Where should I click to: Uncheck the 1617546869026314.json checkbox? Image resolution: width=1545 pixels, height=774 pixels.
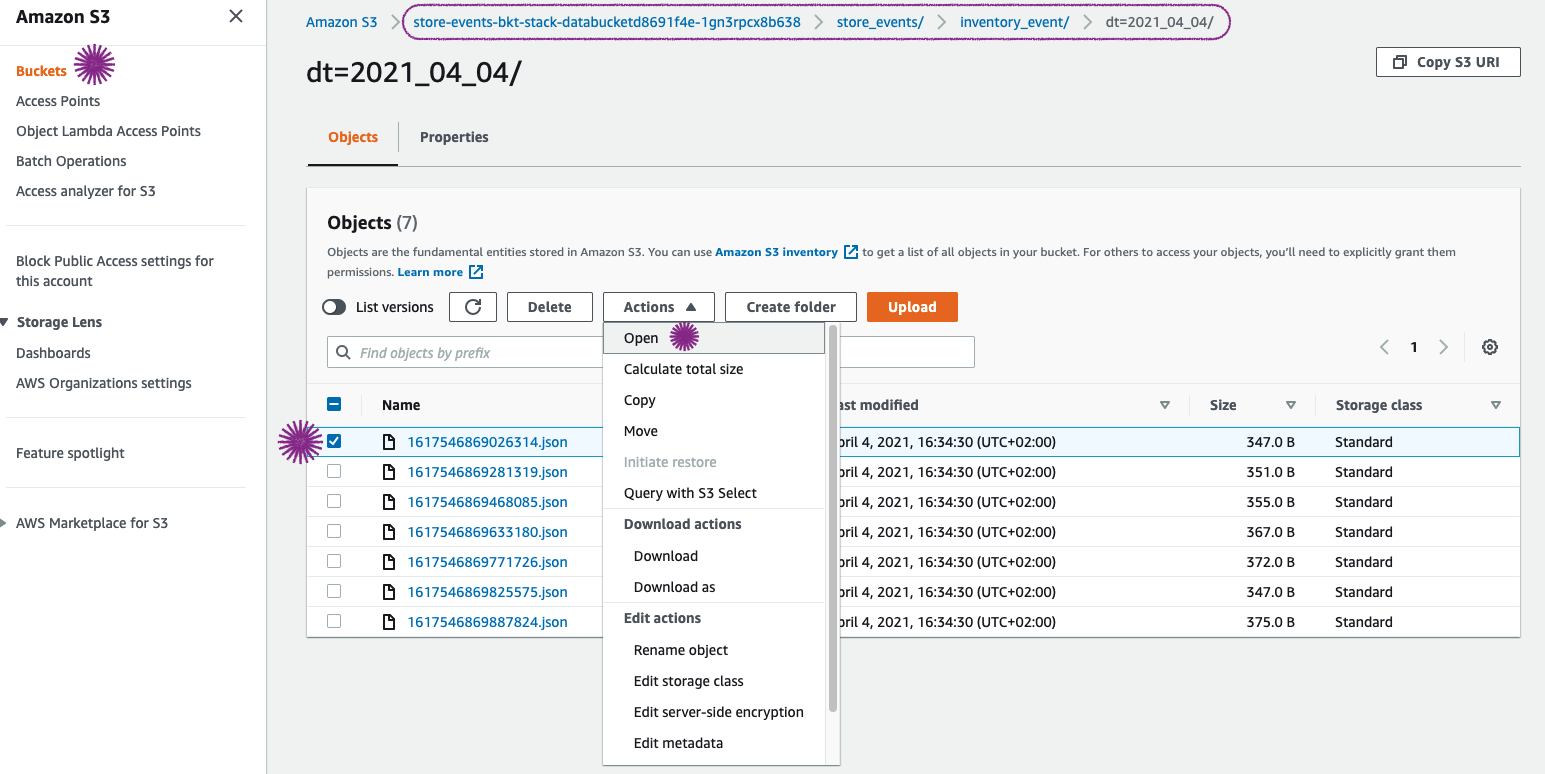[x=334, y=441]
